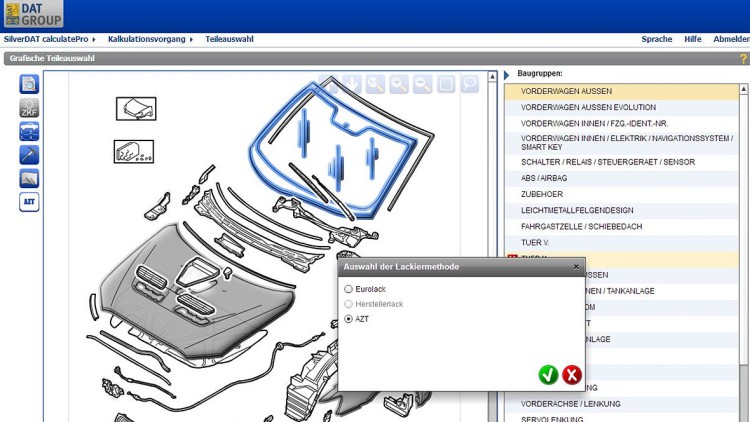Open the Sprache menu

pyautogui.click(x=656, y=39)
